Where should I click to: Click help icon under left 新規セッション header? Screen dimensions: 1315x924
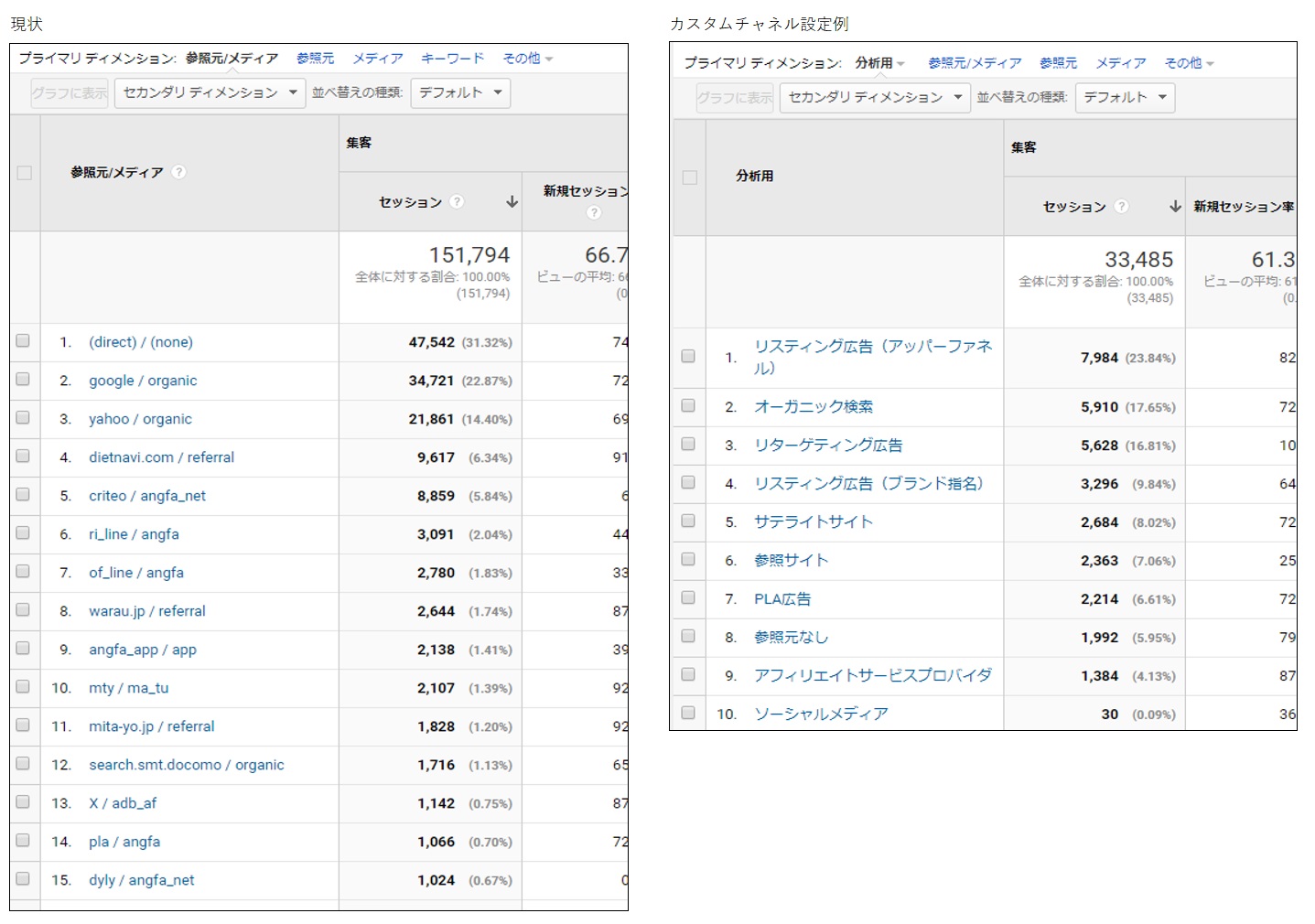click(594, 212)
